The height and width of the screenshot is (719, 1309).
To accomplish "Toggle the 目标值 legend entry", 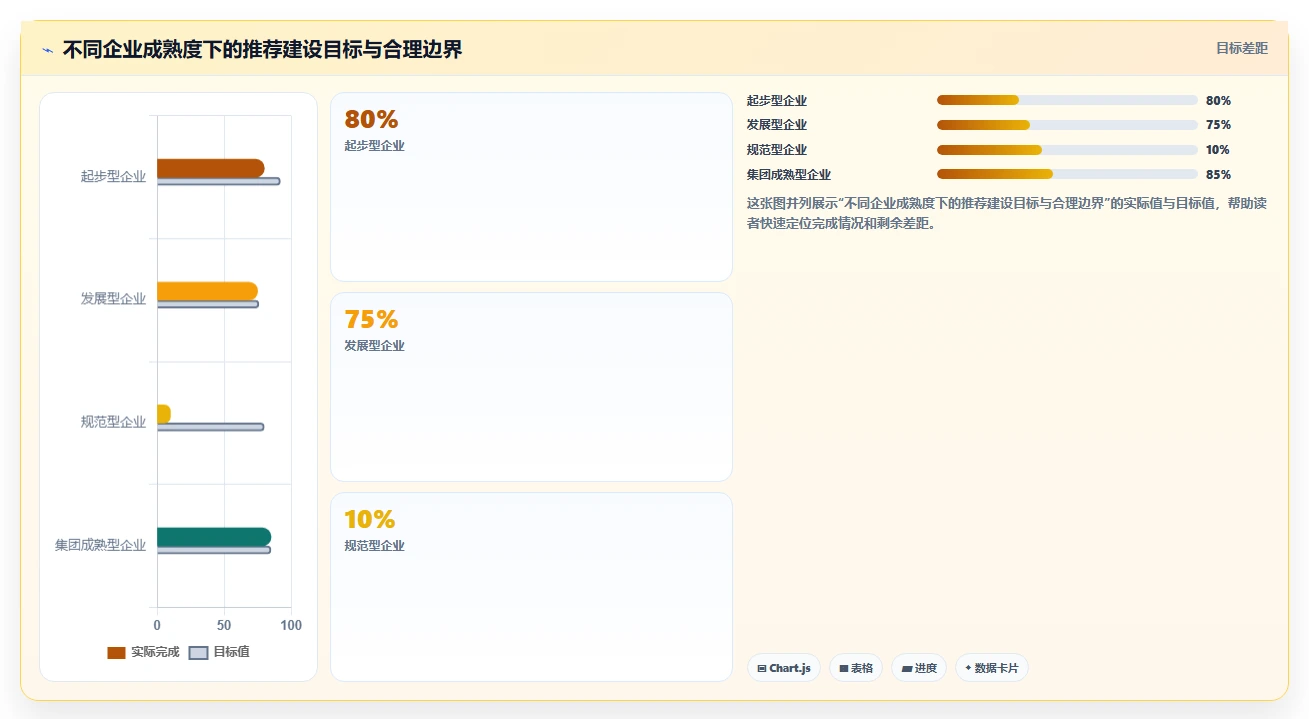I will [219, 652].
